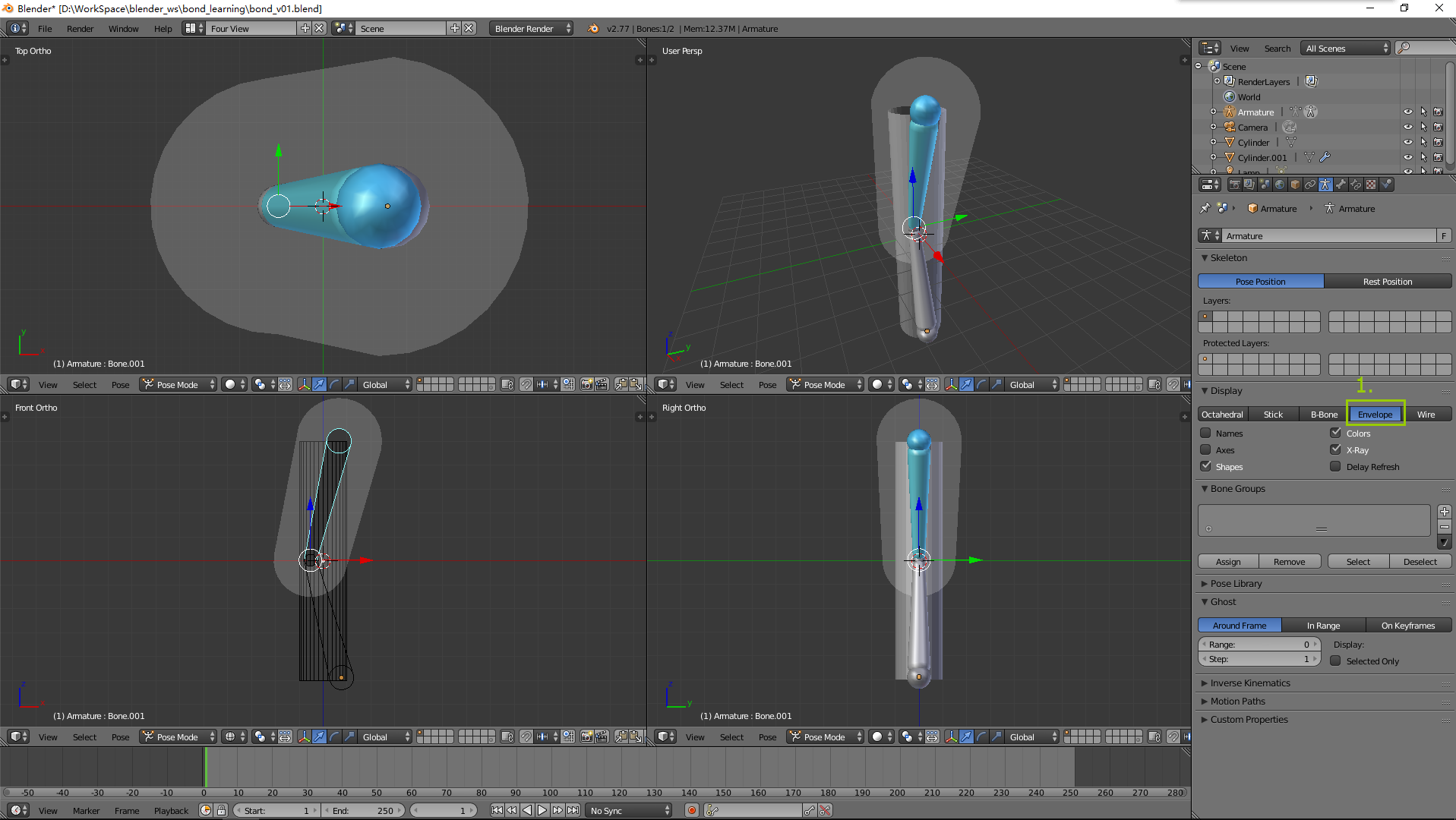This screenshot has width=1456, height=820.
Task: Uncheck the Colors checkbox
Action: coord(1335,433)
